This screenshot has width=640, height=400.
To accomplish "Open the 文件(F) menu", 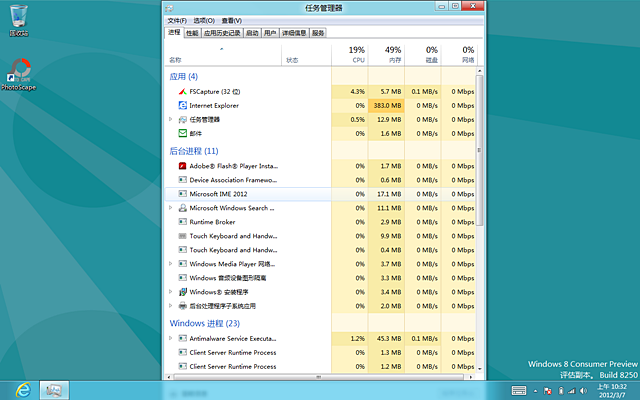I will click(x=177, y=20).
